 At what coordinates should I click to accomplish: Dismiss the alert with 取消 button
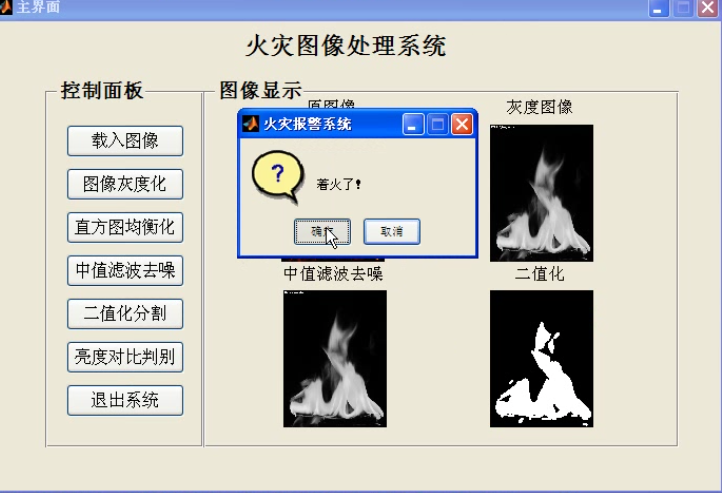(392, 232)
